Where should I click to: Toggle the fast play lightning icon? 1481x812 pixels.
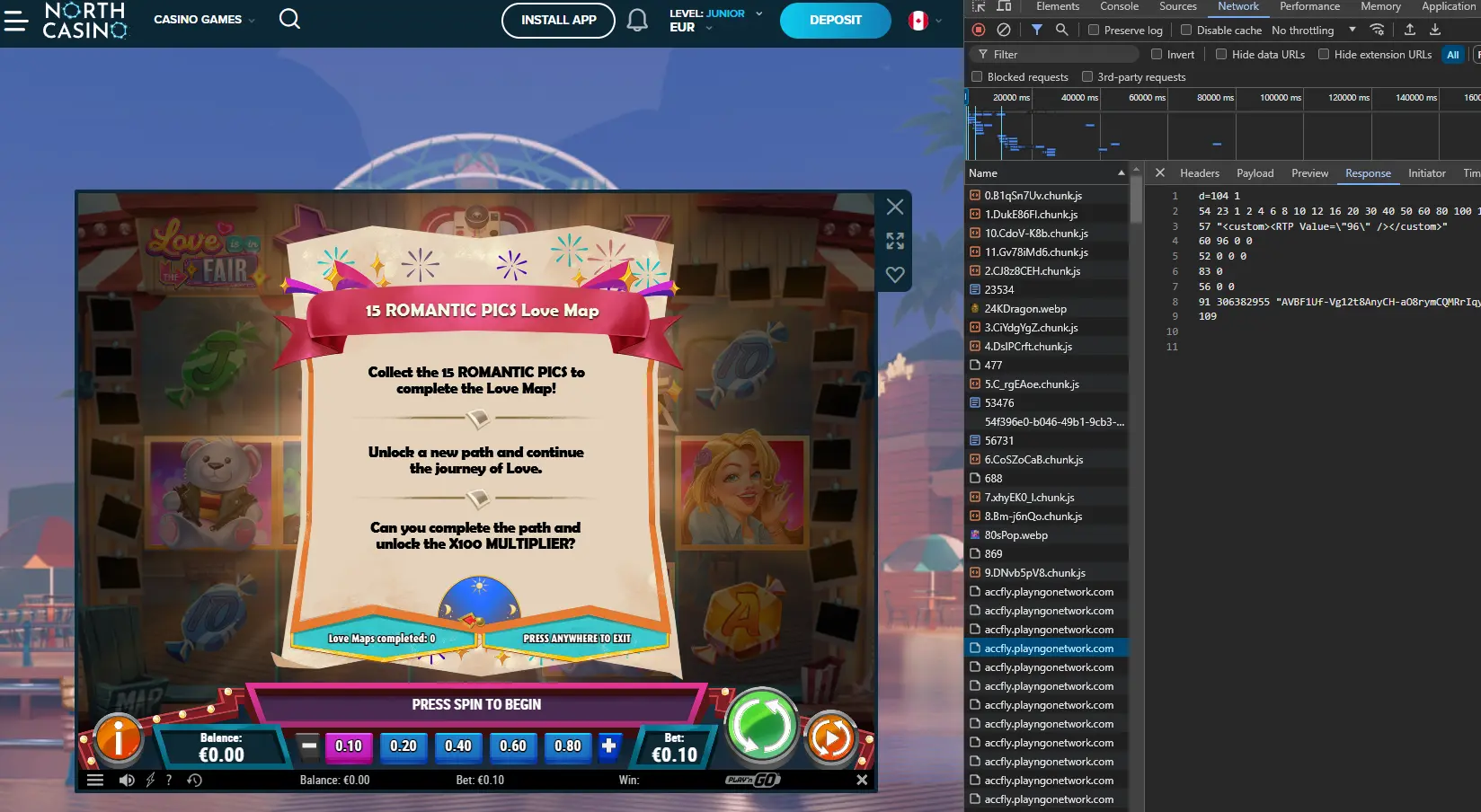pyautogui.click(x=150, y=780)
